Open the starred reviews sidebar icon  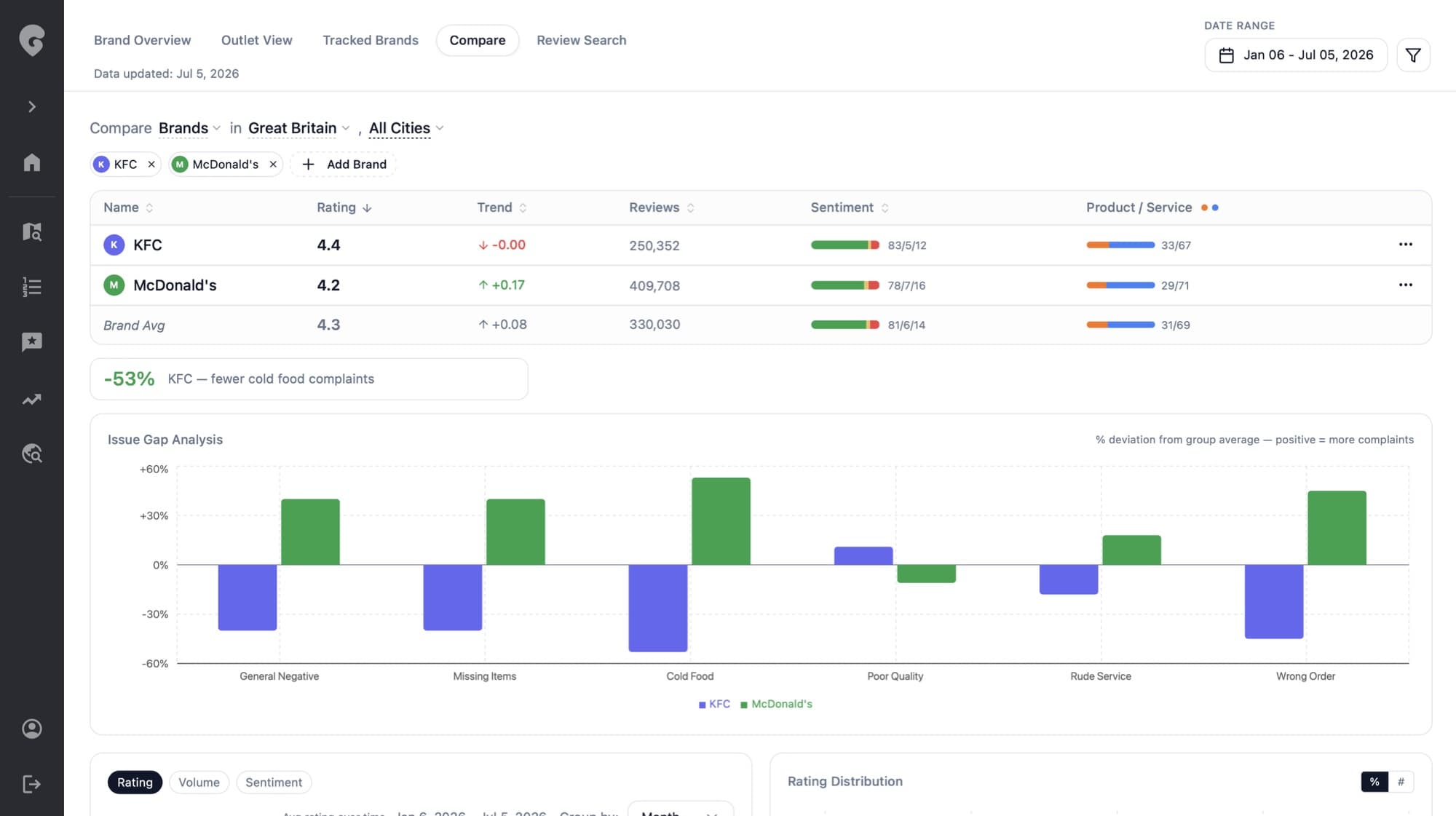pyautogui.click(x=31, y=342)
